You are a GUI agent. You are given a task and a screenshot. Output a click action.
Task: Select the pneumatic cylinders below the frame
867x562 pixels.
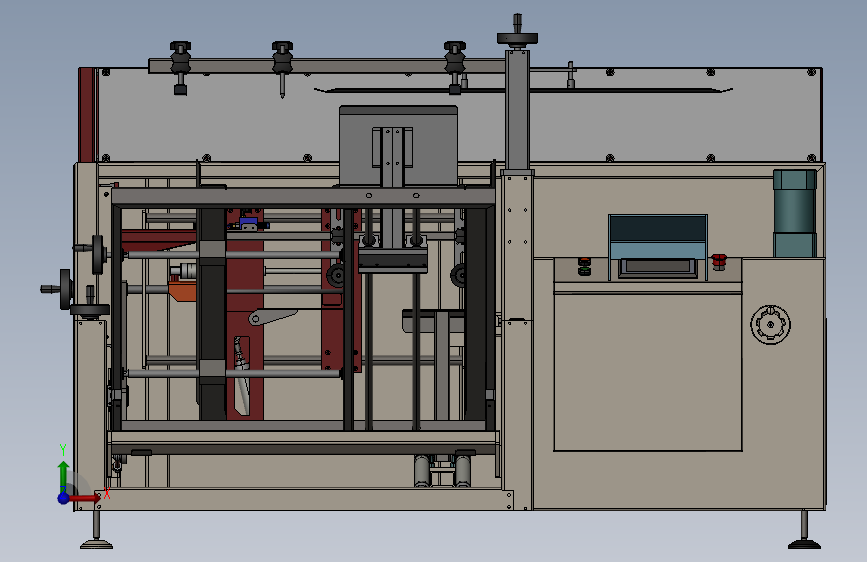pyautogui.click(x=442, y=471)
